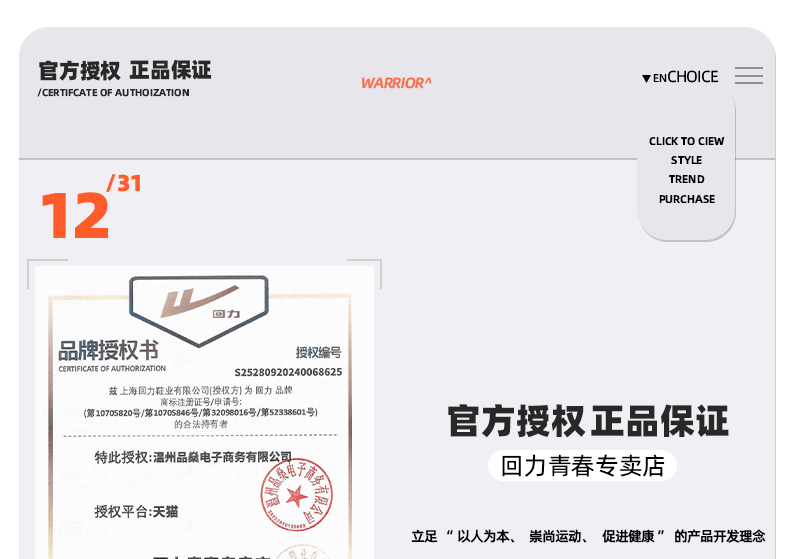Image resolution: width=790 pixels, height=559 pixels.
Task: Select PURCHASE in side panel
Action: [687, 199]
